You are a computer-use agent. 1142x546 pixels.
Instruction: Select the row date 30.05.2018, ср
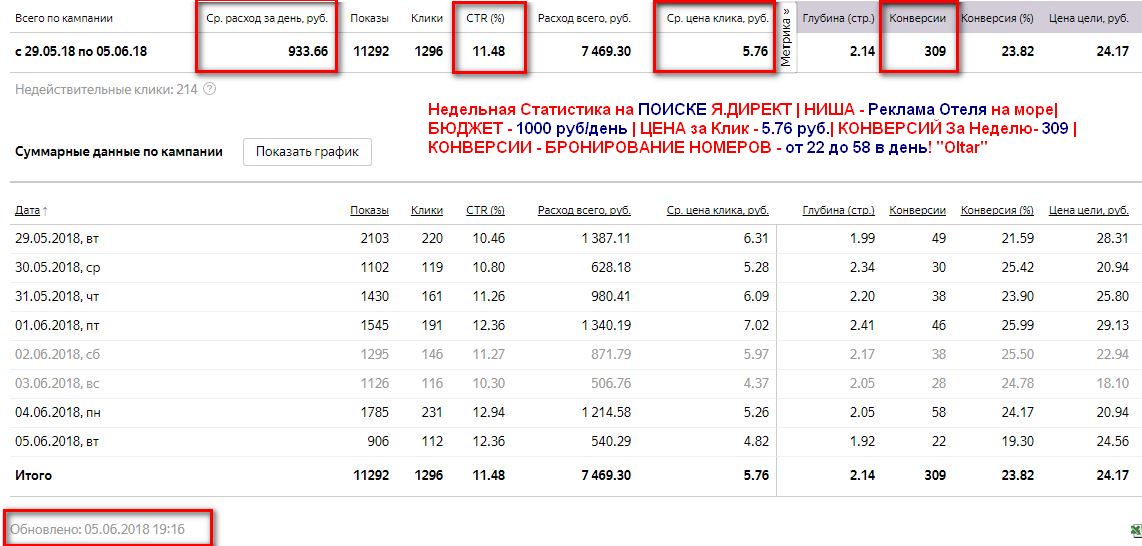[x=57, y=268]
